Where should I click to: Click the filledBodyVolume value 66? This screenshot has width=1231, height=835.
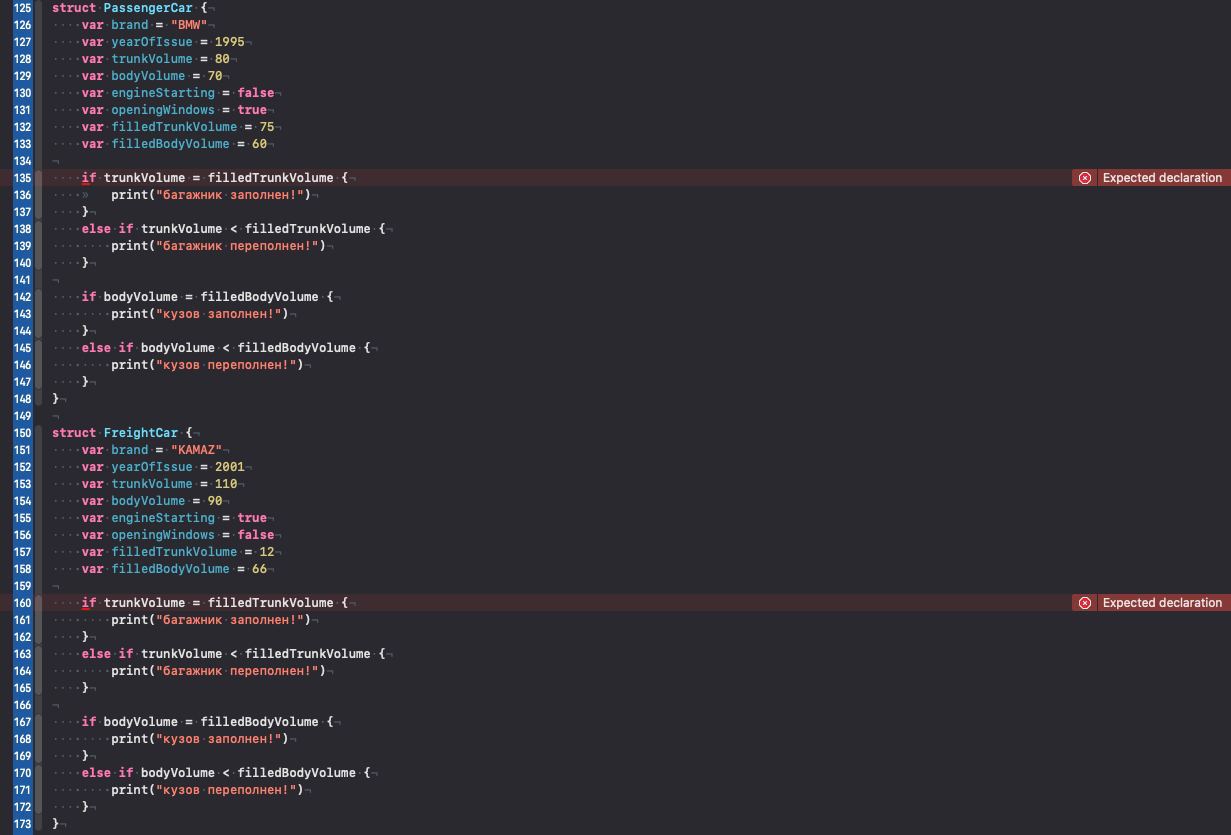259,569
